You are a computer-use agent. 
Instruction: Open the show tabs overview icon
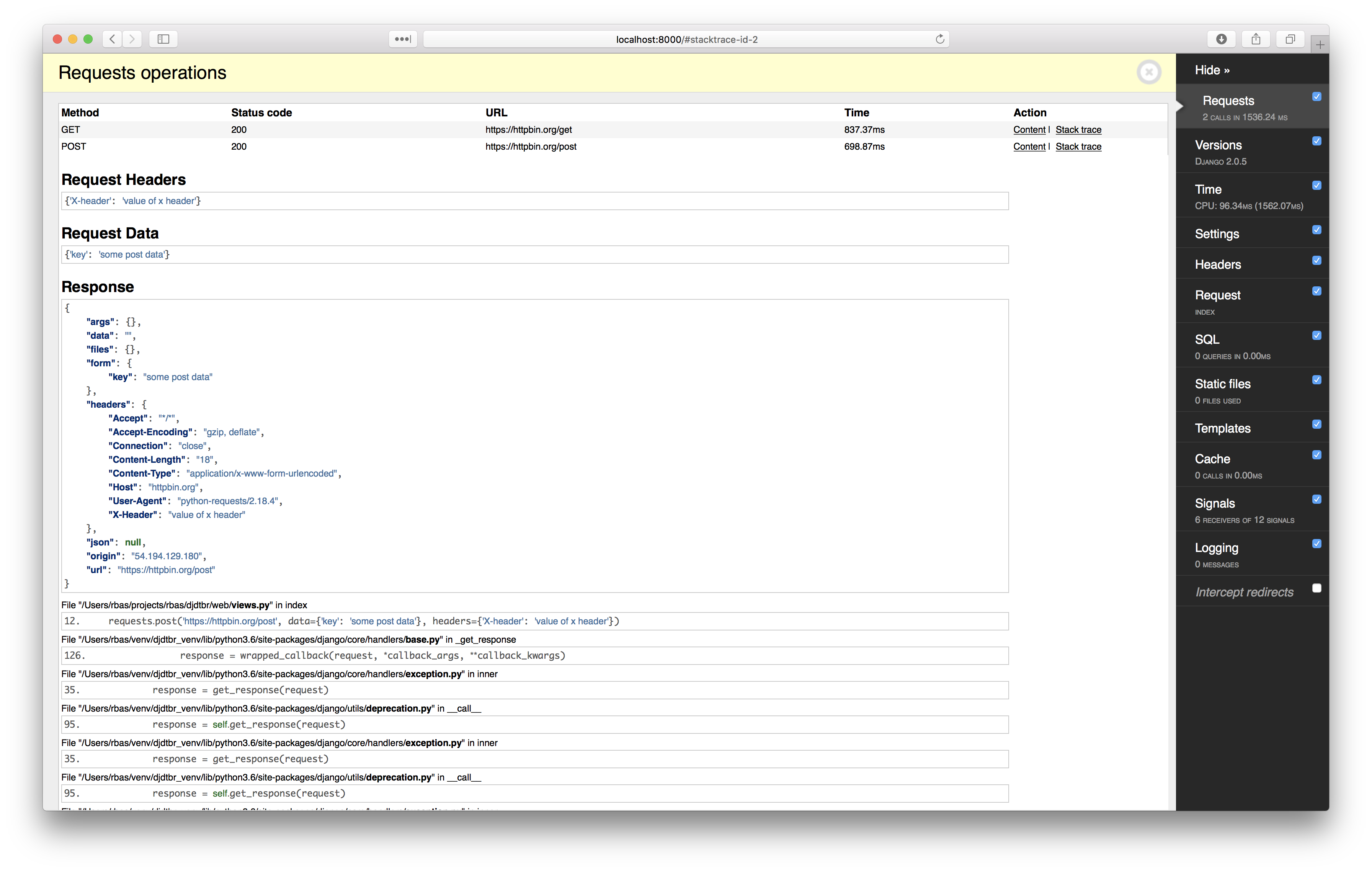pyautogui.click(x=1290, y=39)
